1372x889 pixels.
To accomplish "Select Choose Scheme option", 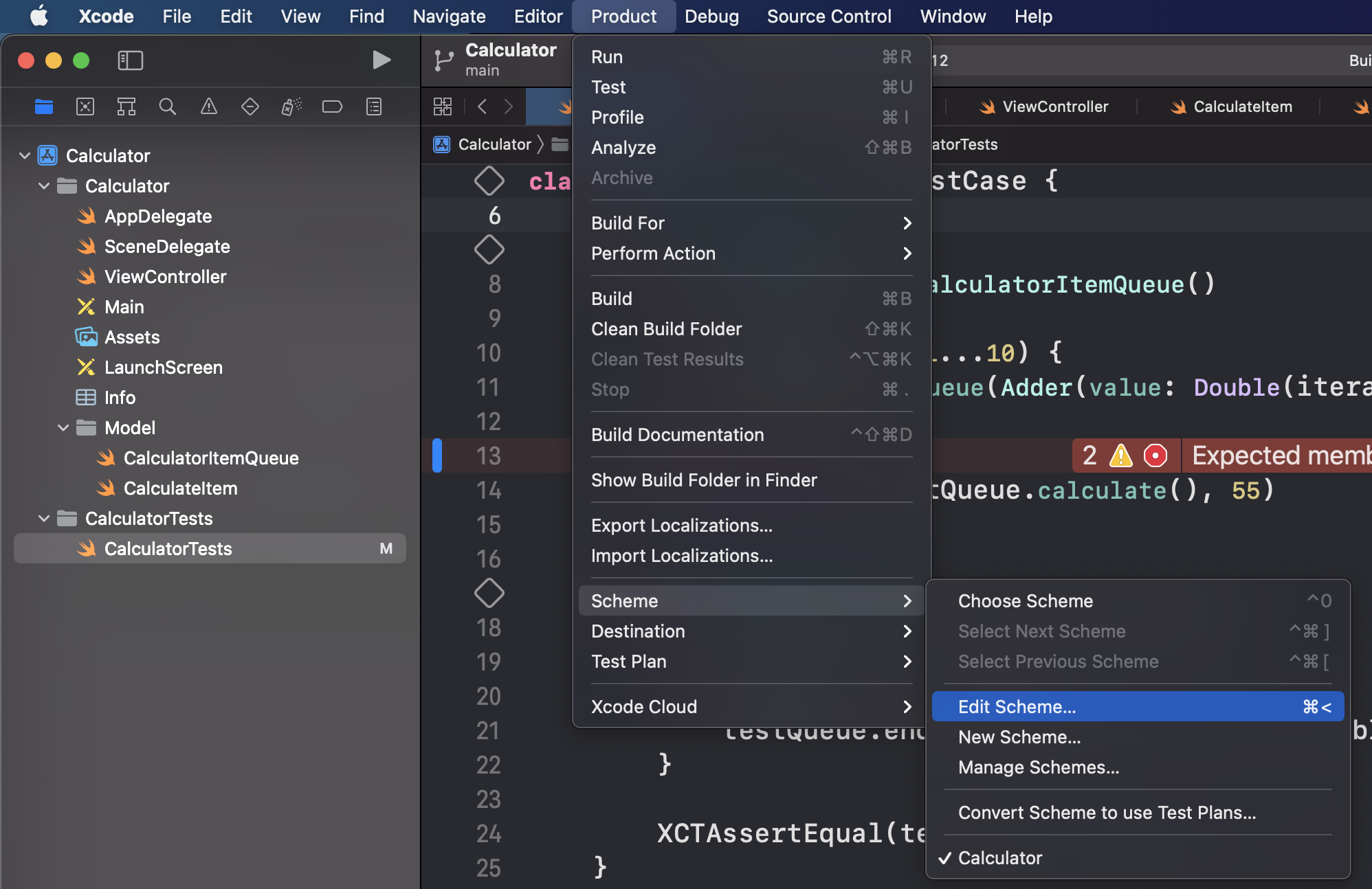I will 1138,601.
